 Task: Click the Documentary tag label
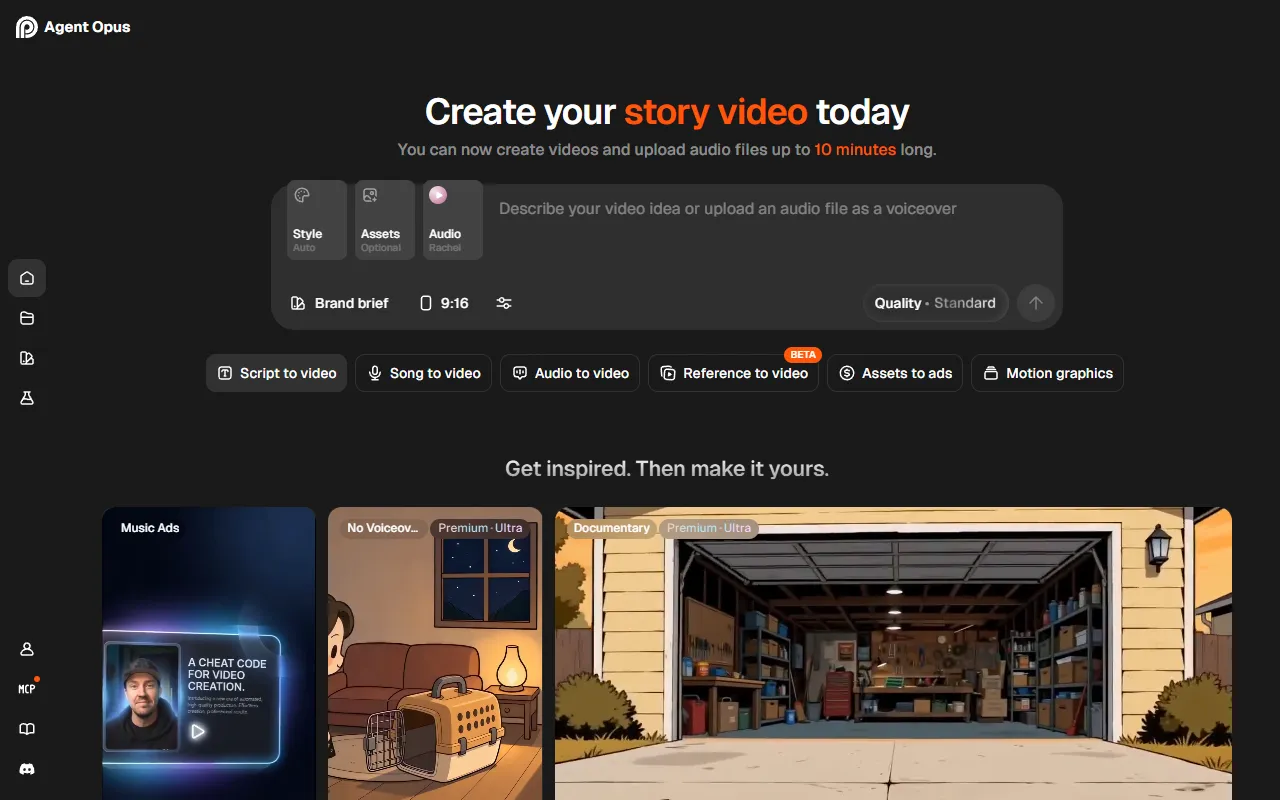tap(611, 528)
